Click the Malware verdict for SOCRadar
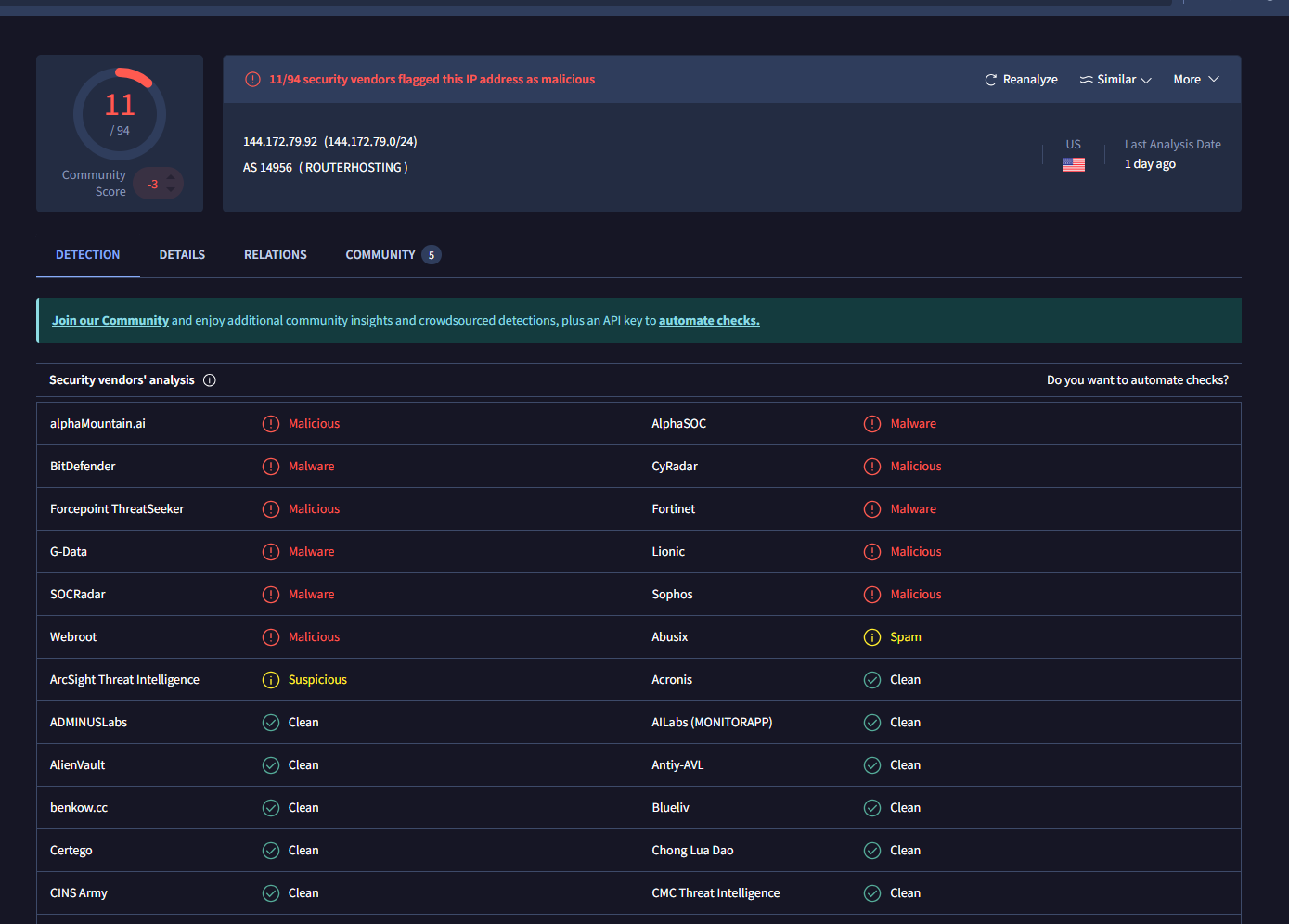The height and width of the screenshot is (924, 1289). (x=312, y=595)
